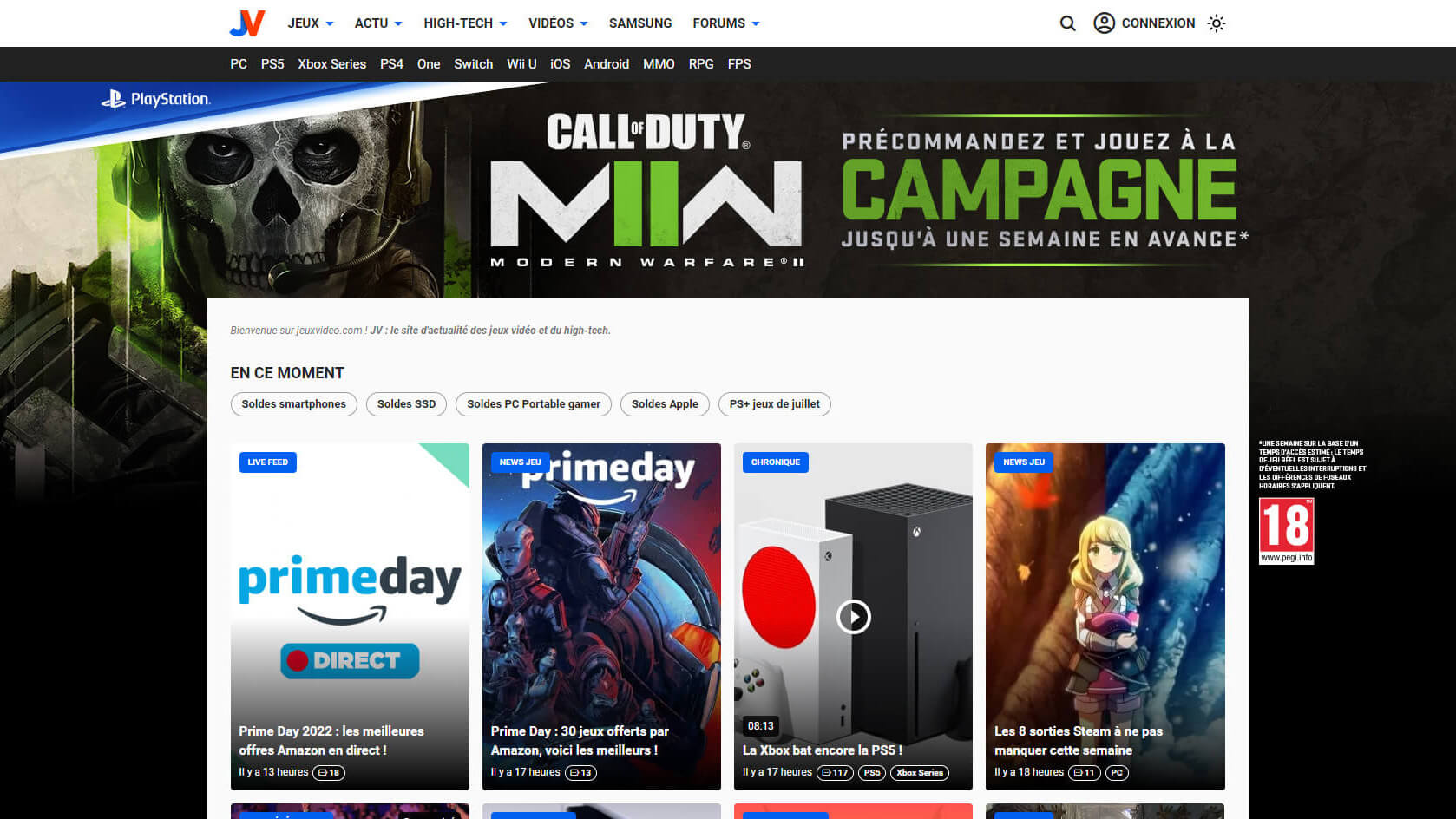
Task: Open the search magnifier icon
Action: [1067, 23]
